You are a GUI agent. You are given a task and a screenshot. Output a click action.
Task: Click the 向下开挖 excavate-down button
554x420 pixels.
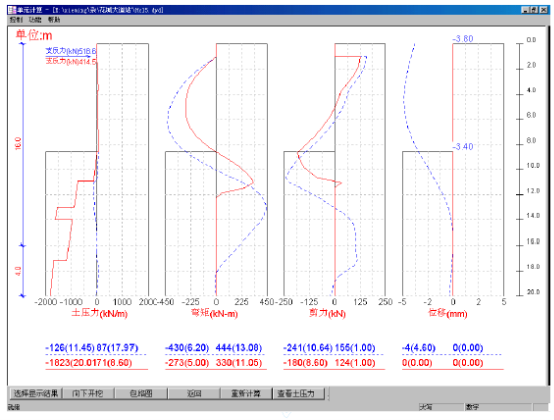(88, 393)
